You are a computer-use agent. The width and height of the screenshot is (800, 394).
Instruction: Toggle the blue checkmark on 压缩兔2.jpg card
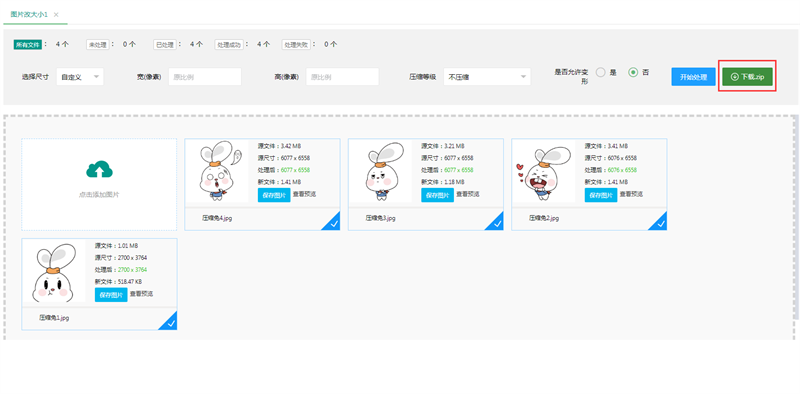coord(660,223)
